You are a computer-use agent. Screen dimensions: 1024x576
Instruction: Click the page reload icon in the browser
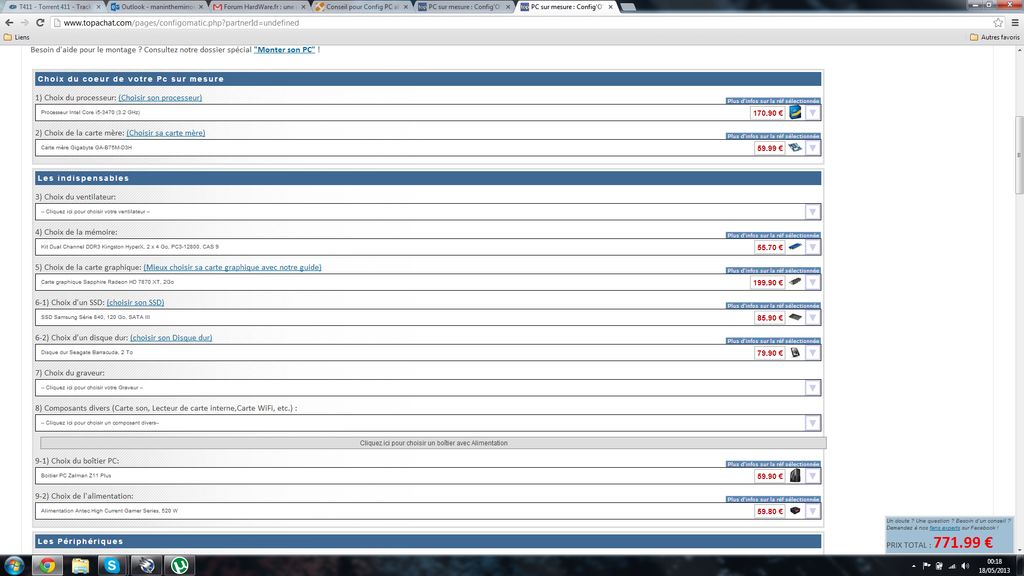coord(42,22)
